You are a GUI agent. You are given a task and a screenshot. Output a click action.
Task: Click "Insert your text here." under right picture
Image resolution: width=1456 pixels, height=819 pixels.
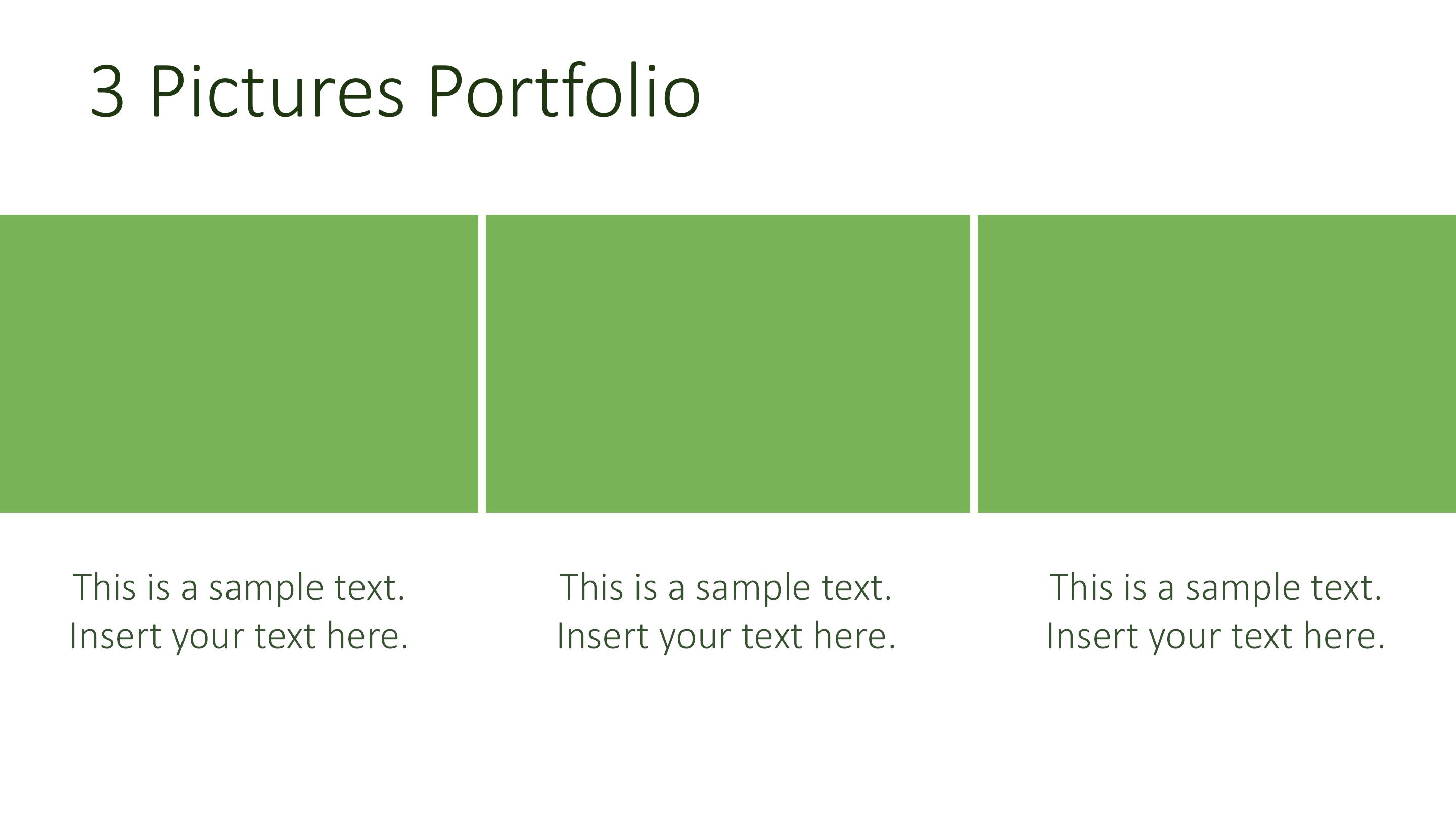click(x=1216, y=636)
